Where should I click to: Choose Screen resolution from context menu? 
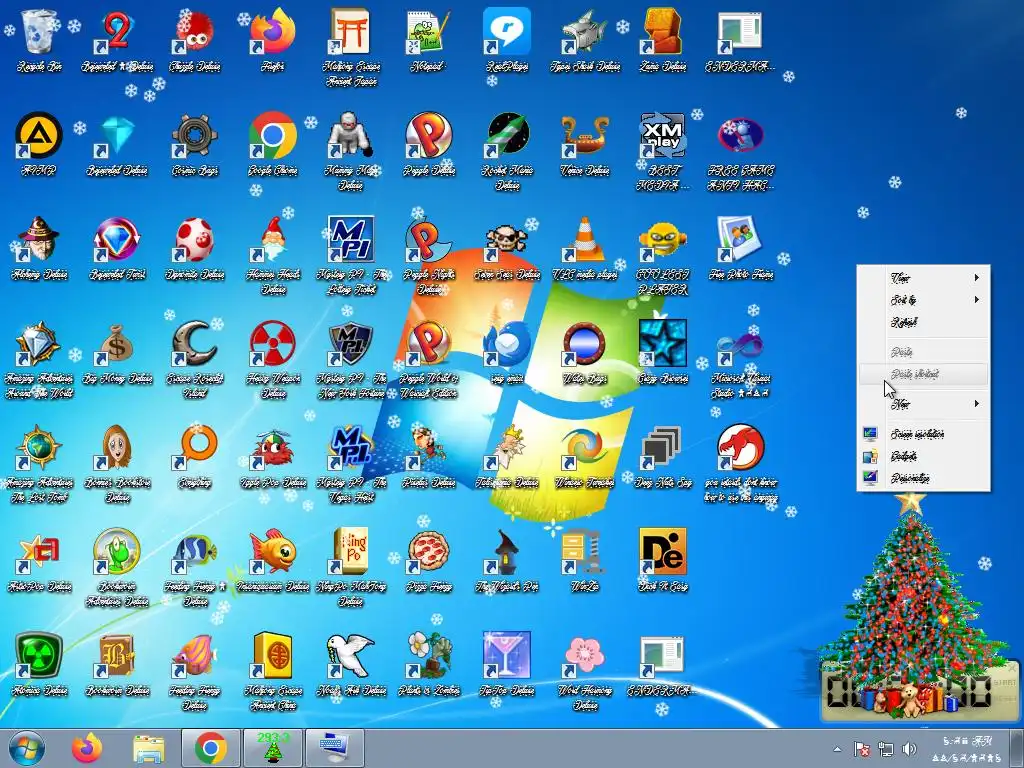pyautogui.click(x=923, y=434)
